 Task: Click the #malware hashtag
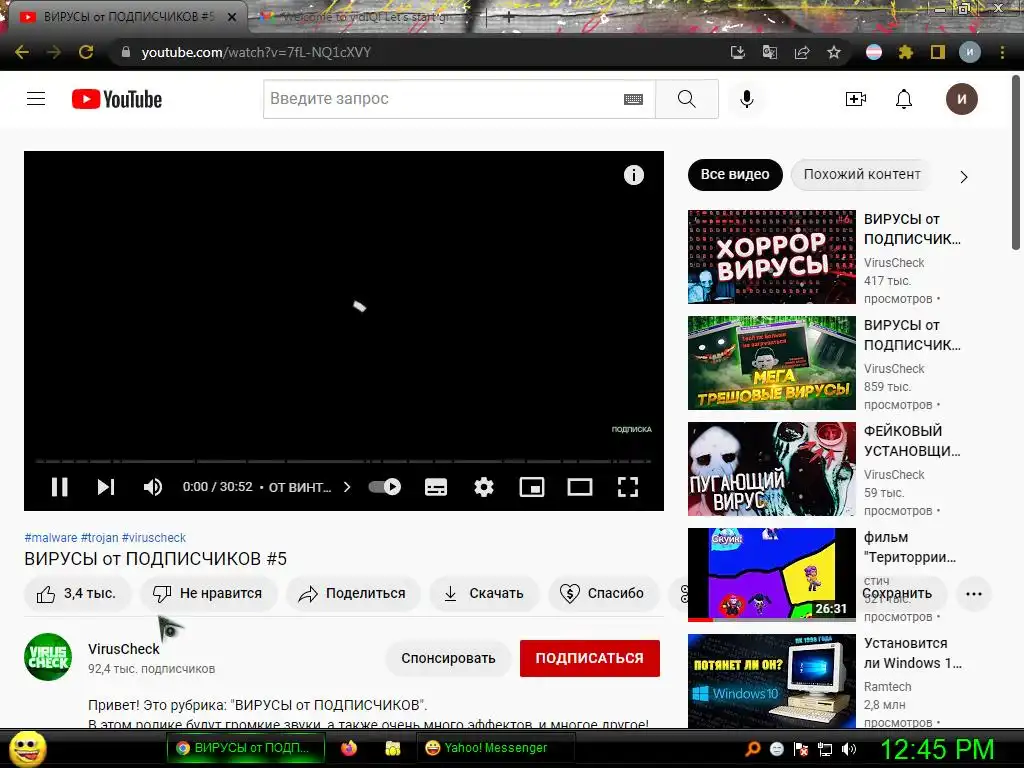coord(50,537)
